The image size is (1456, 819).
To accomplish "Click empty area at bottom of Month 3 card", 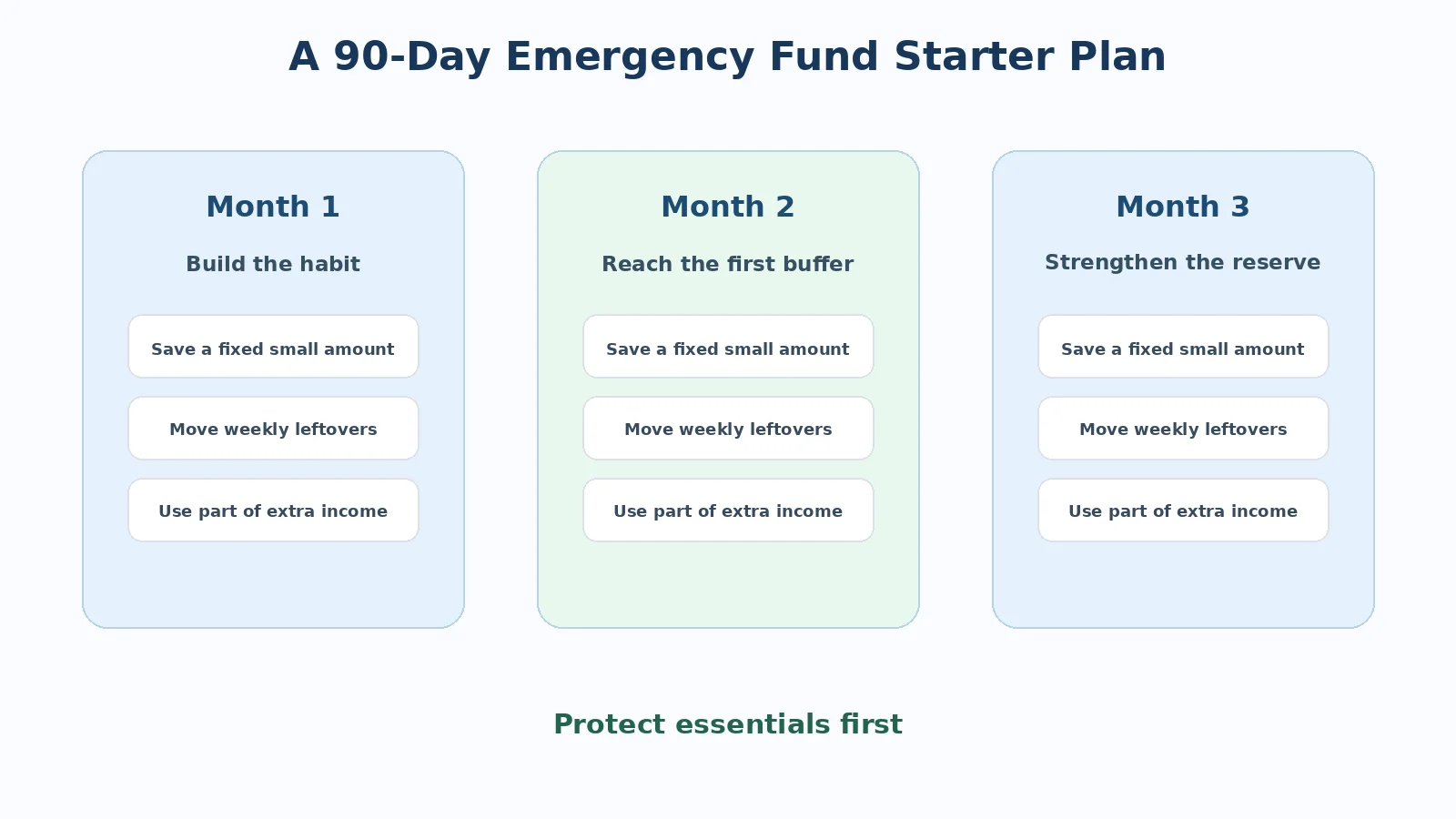I will pos(1183,584).
